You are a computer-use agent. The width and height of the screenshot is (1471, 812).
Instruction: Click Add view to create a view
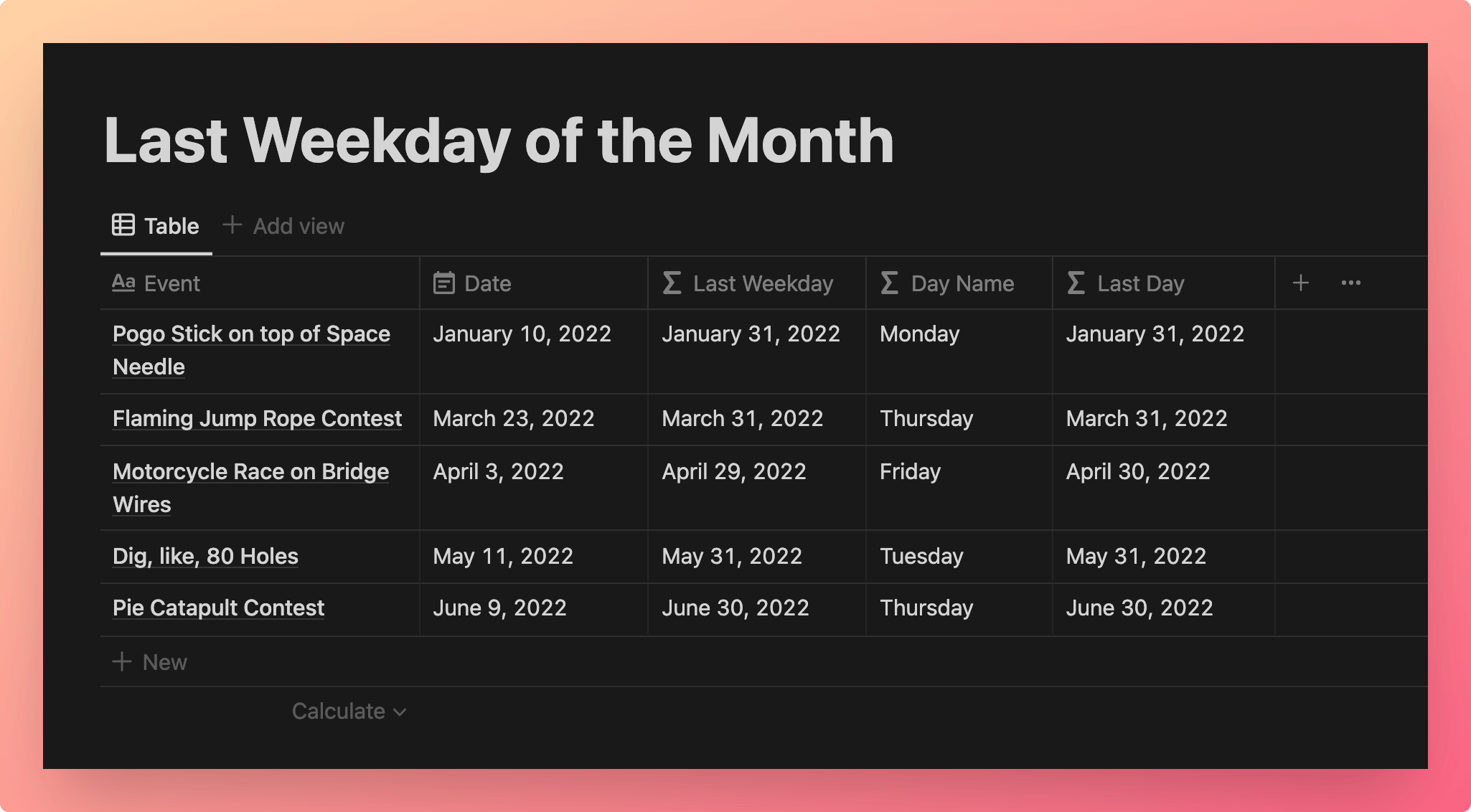[x=283, y=226]
